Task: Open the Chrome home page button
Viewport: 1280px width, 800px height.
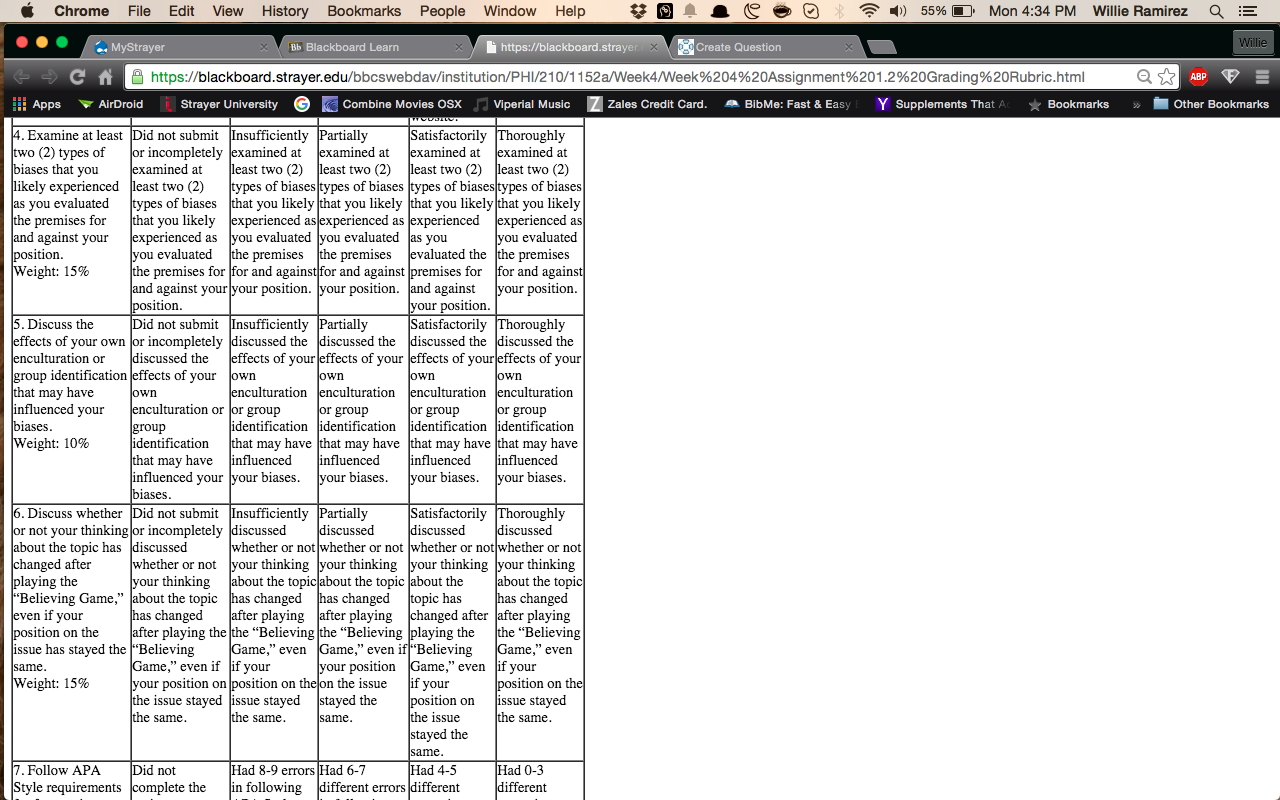Action: (106, 77)
